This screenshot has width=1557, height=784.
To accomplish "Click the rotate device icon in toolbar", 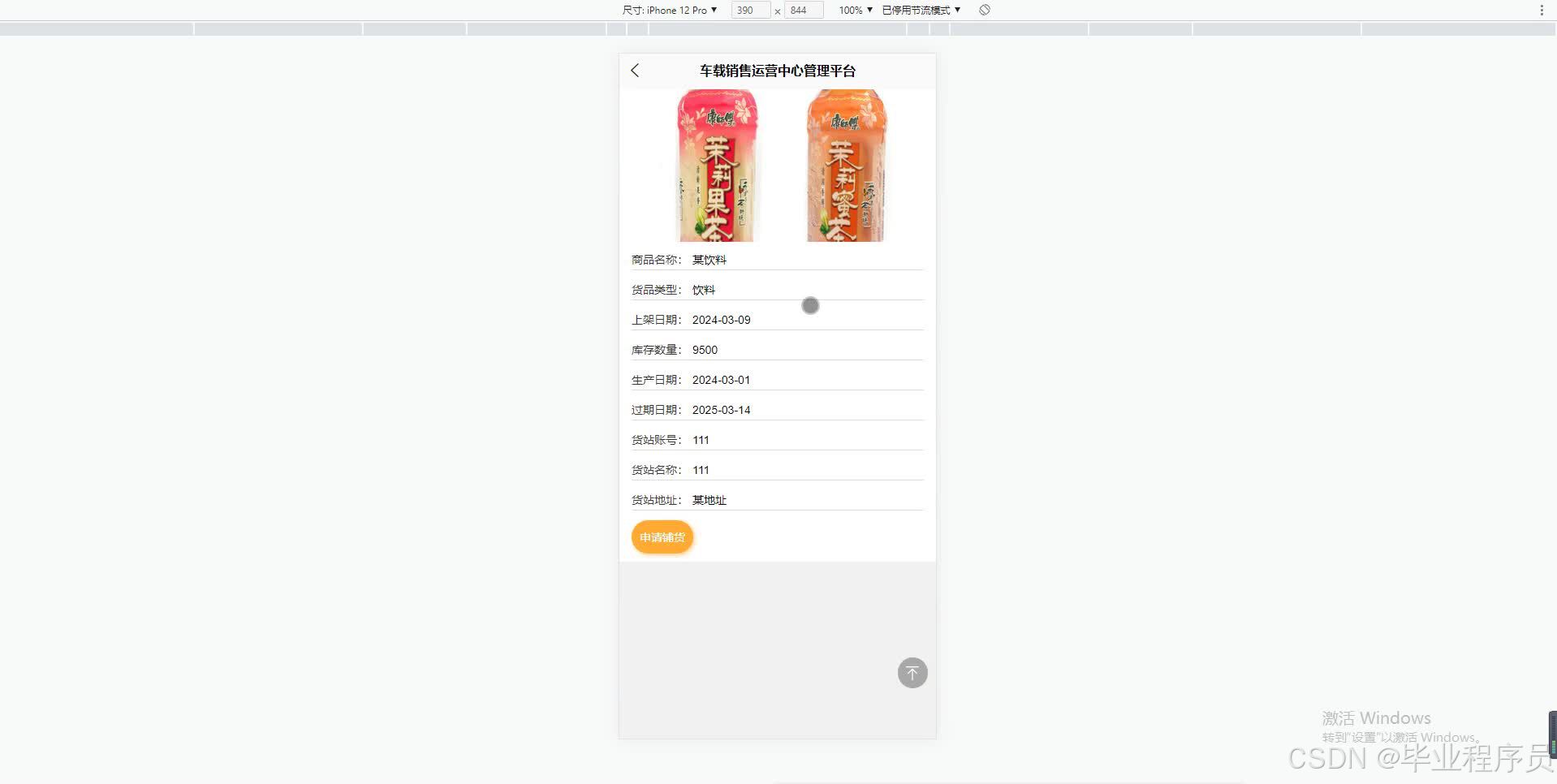I will (984, 10).
